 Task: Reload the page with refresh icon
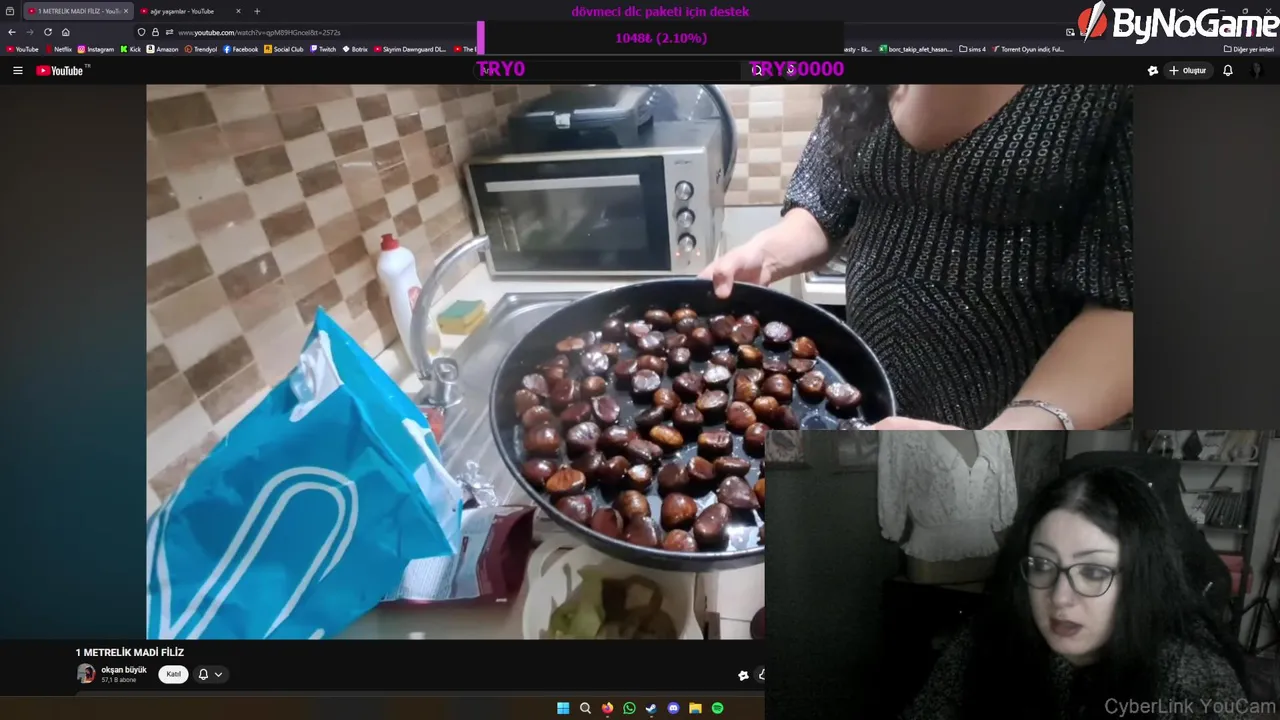tap(47, 32)
